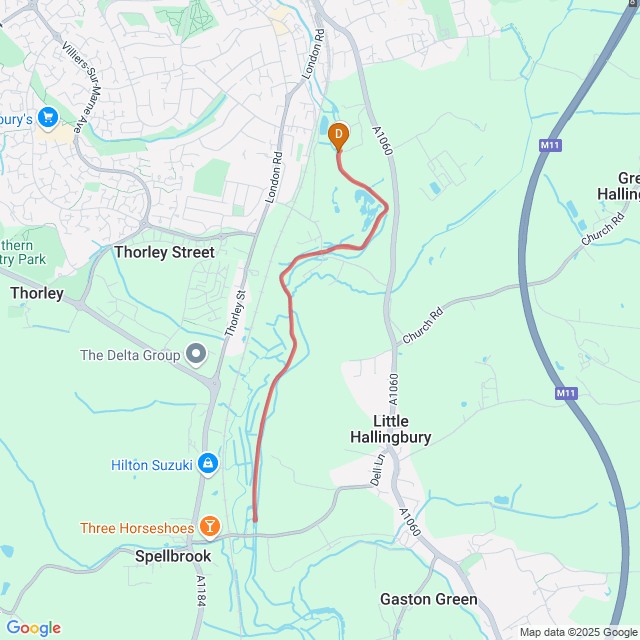The width and height of the screenshot is (640, 640).
Task: Click The Delta Group text label
Action: (x=130, y=355)
